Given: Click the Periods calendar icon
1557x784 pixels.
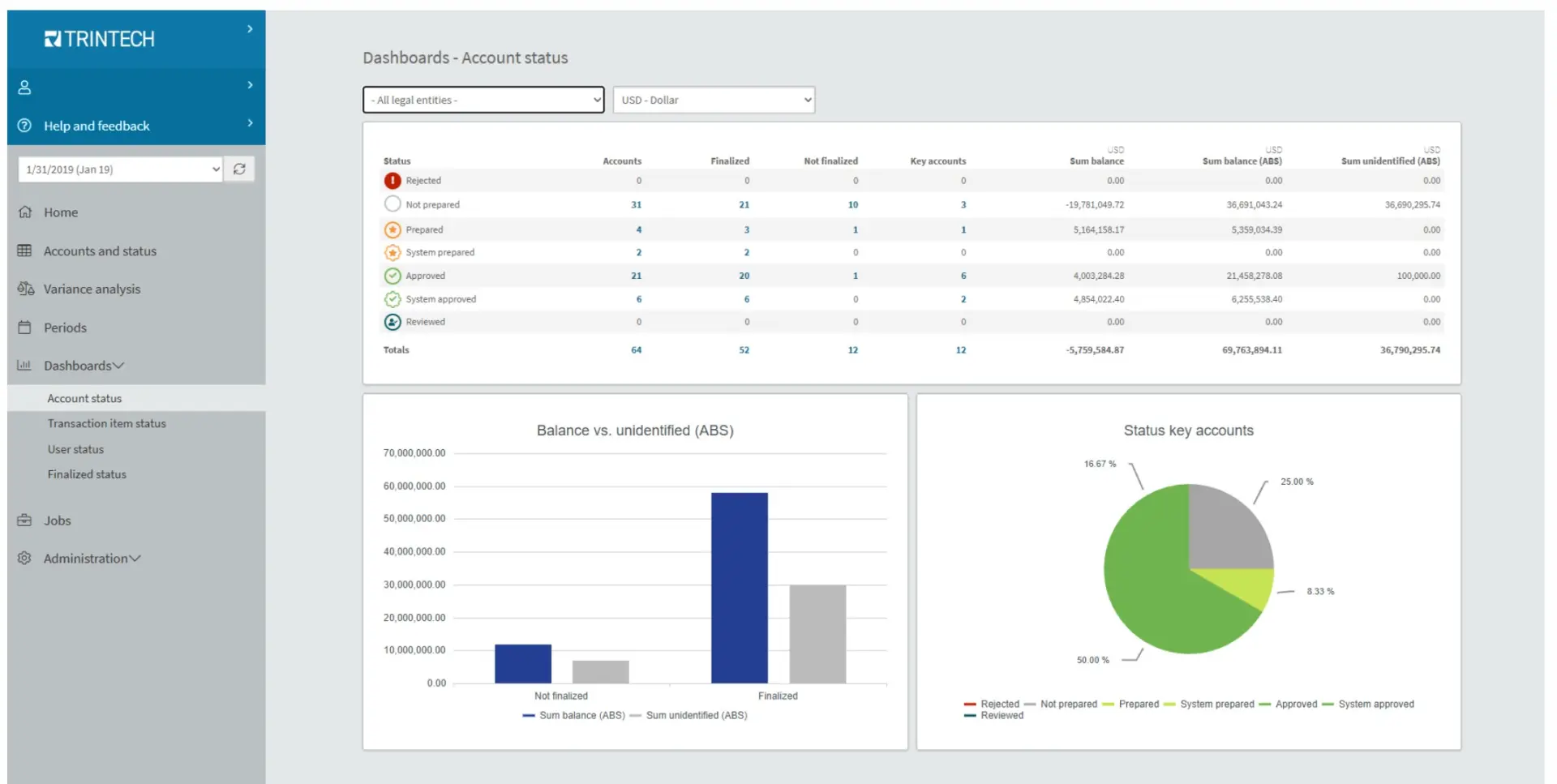Looking at the screenshot, I should coord(25,328).
